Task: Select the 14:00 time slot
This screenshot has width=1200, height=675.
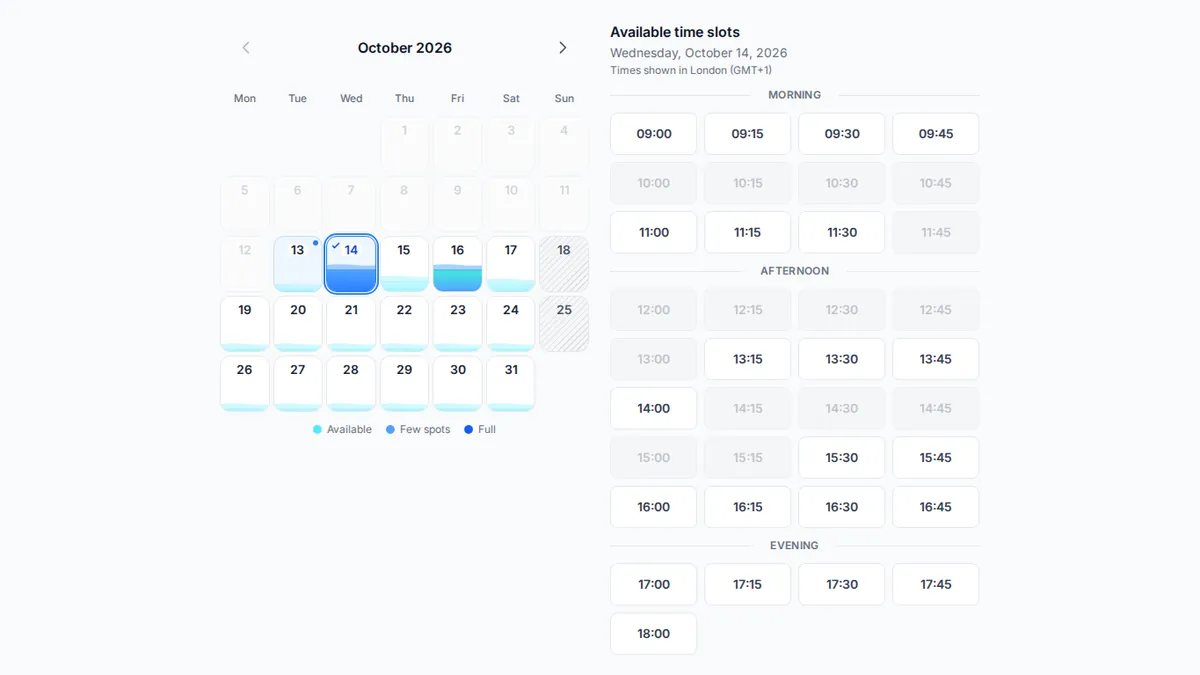Action: 654,408
